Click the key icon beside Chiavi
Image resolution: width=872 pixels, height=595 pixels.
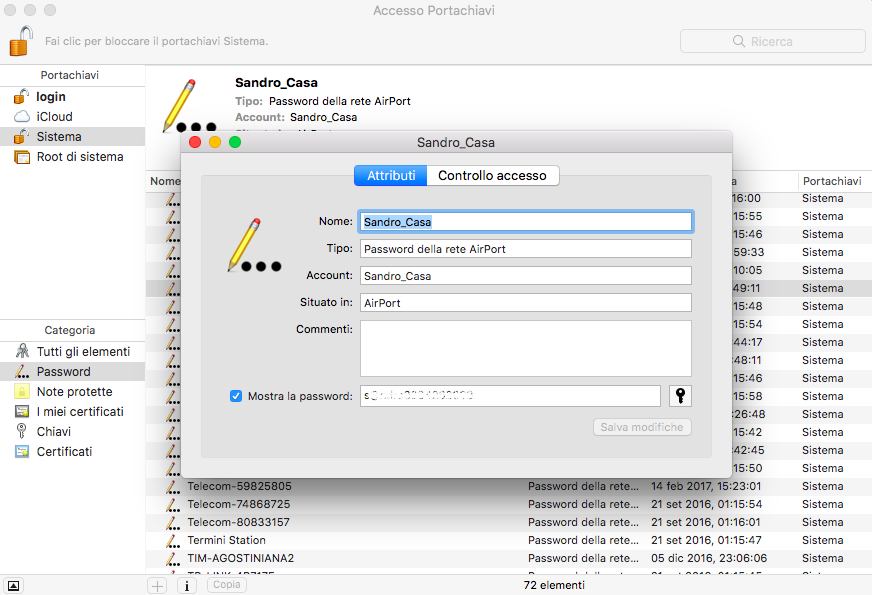tap(22, 431)
